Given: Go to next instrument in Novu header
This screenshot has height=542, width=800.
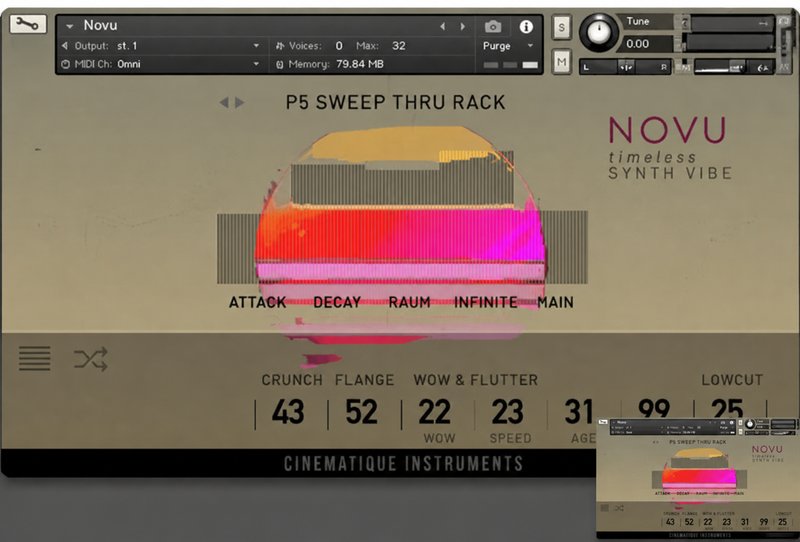Looking at the screenshot, I should (x=462, y=26).
